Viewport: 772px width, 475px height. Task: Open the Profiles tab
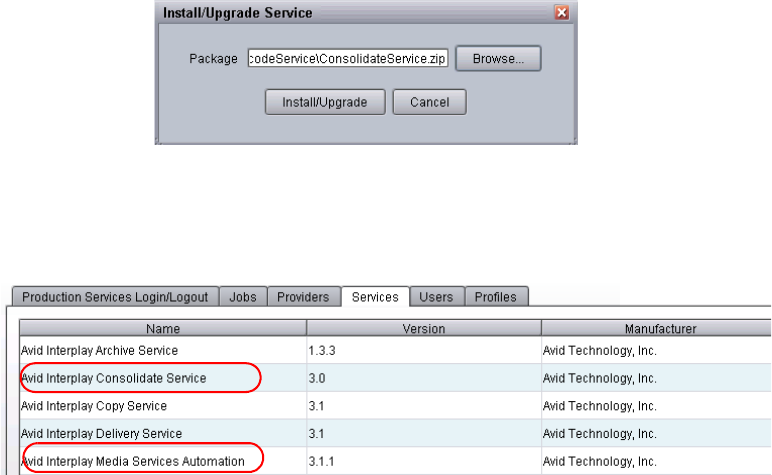click(496, 297)
